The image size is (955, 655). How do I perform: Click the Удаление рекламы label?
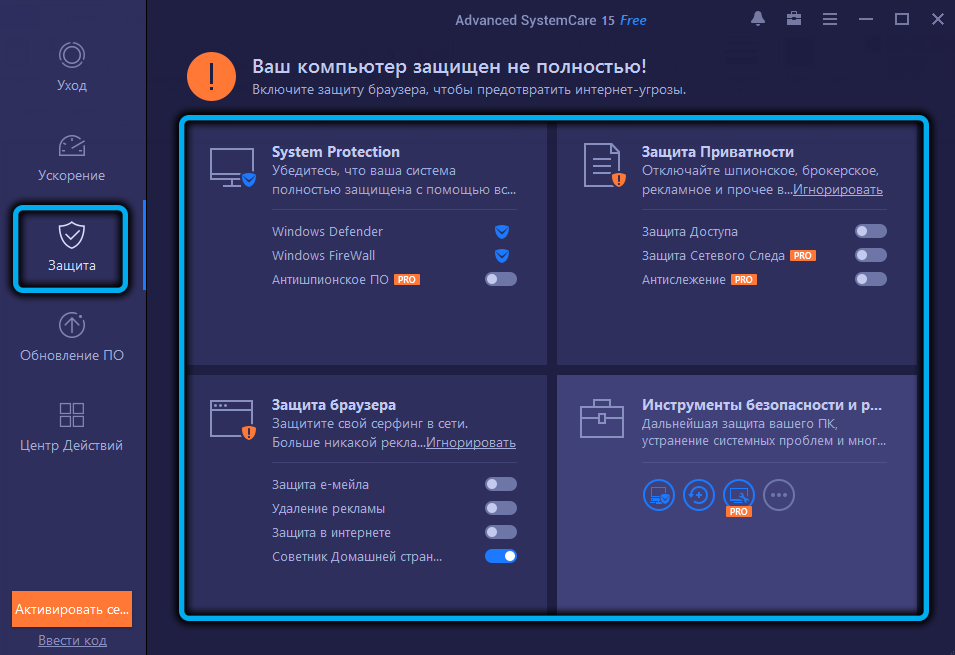[x=328, y=509]
